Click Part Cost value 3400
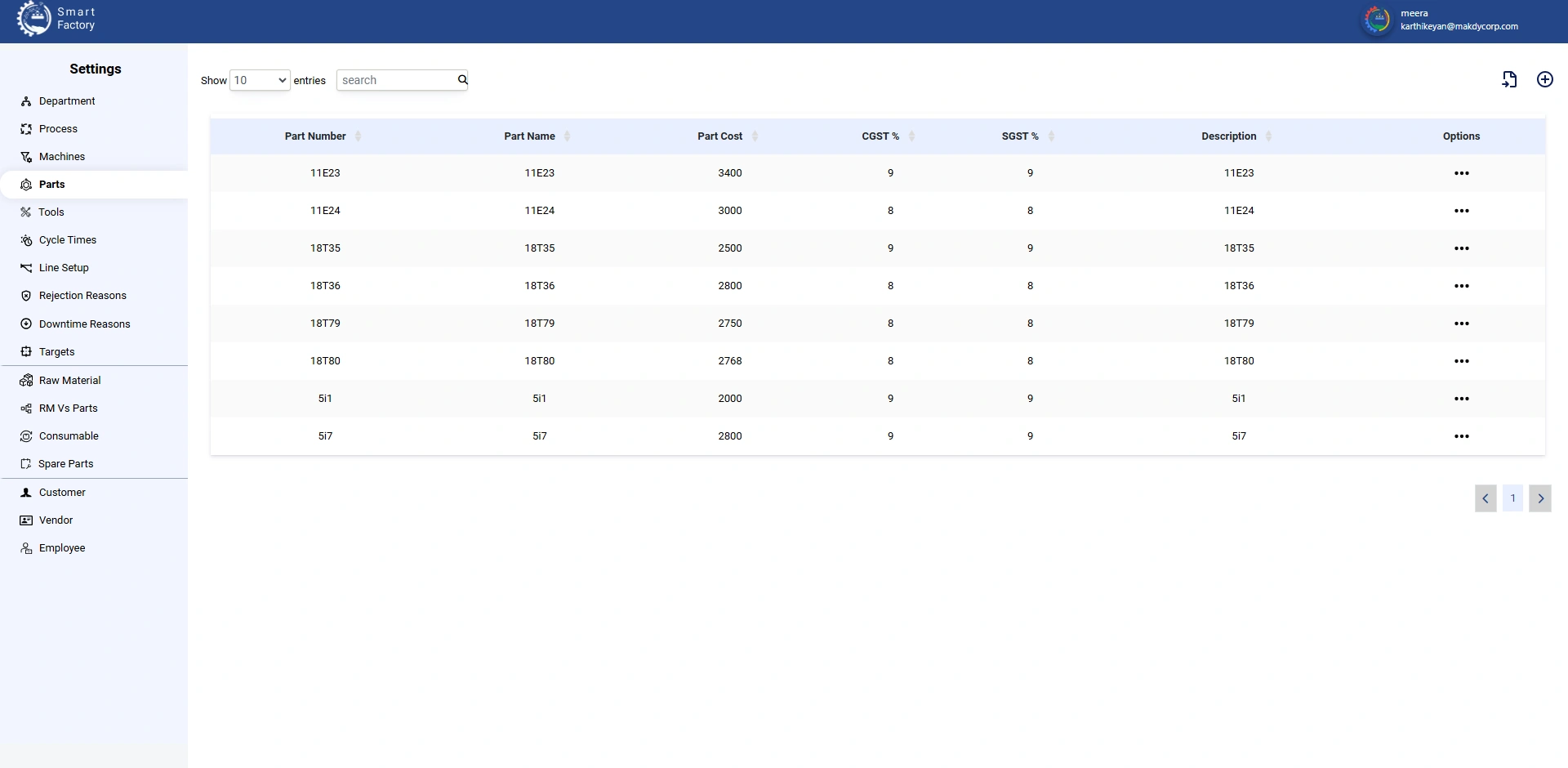1568x768 pixels. (730, 173)
